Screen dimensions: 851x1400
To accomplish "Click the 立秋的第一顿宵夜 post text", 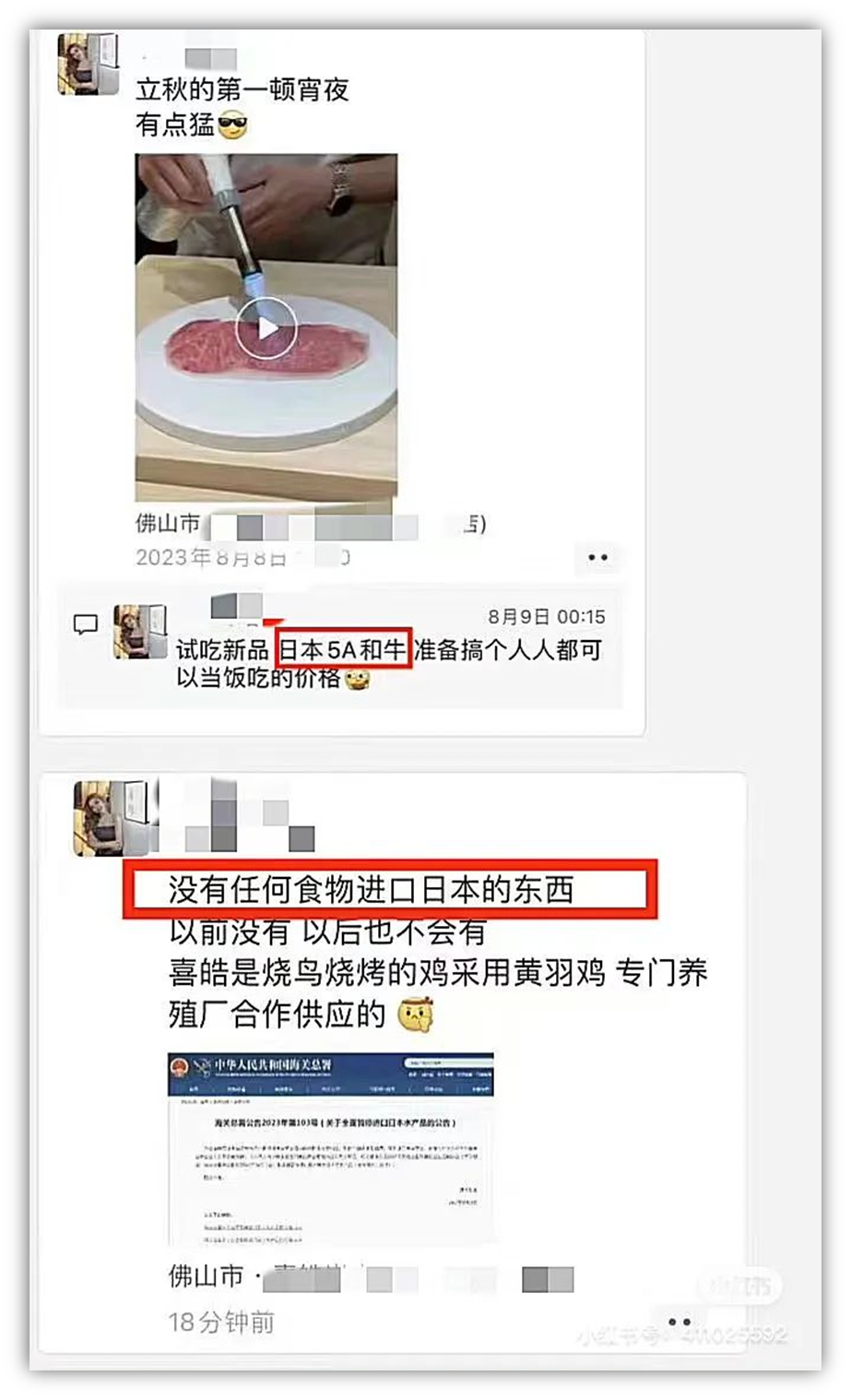I will (x=242, y=89).
